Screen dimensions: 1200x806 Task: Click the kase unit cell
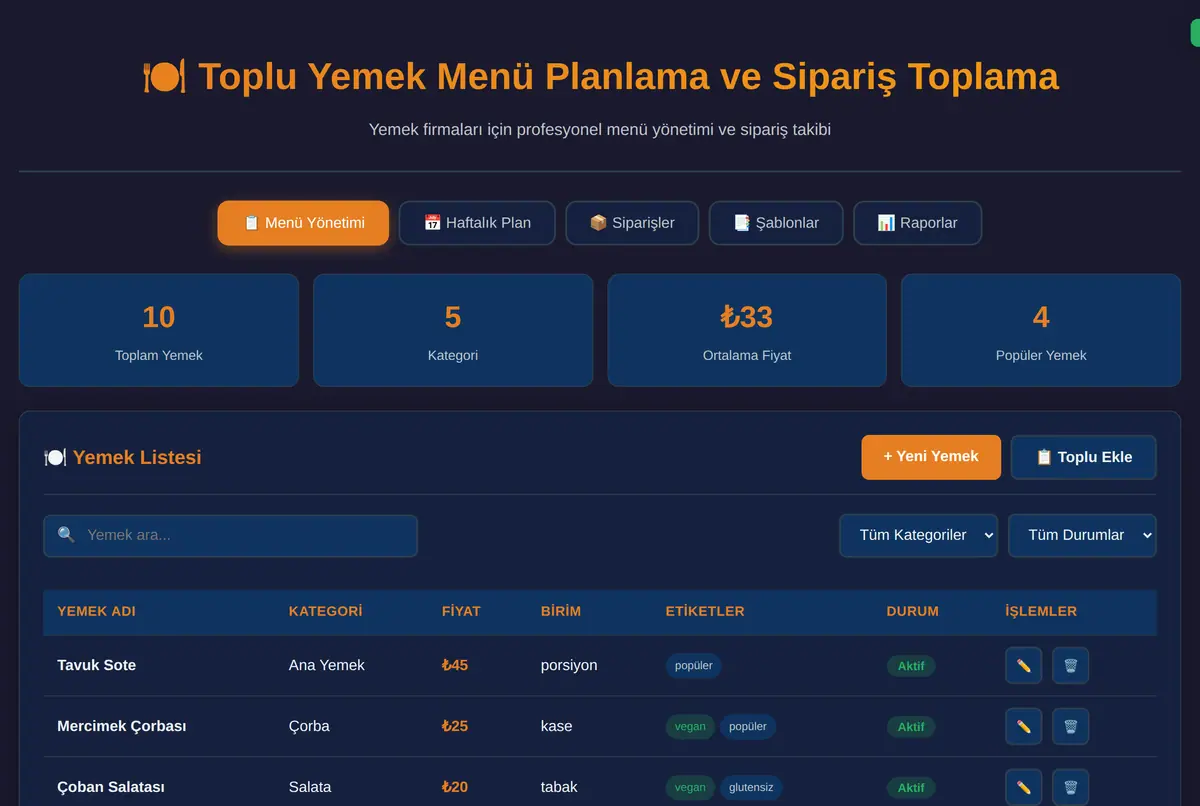tap(557, 727)
